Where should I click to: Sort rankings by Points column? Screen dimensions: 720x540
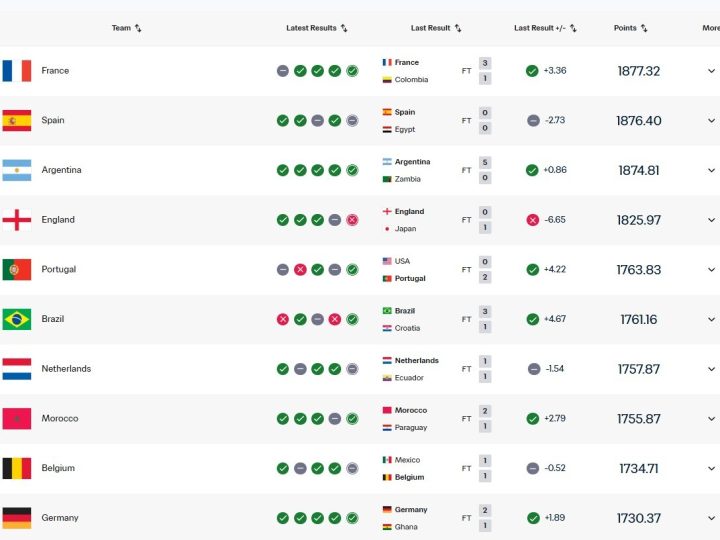pyautogui.click(x=630, y=28)
